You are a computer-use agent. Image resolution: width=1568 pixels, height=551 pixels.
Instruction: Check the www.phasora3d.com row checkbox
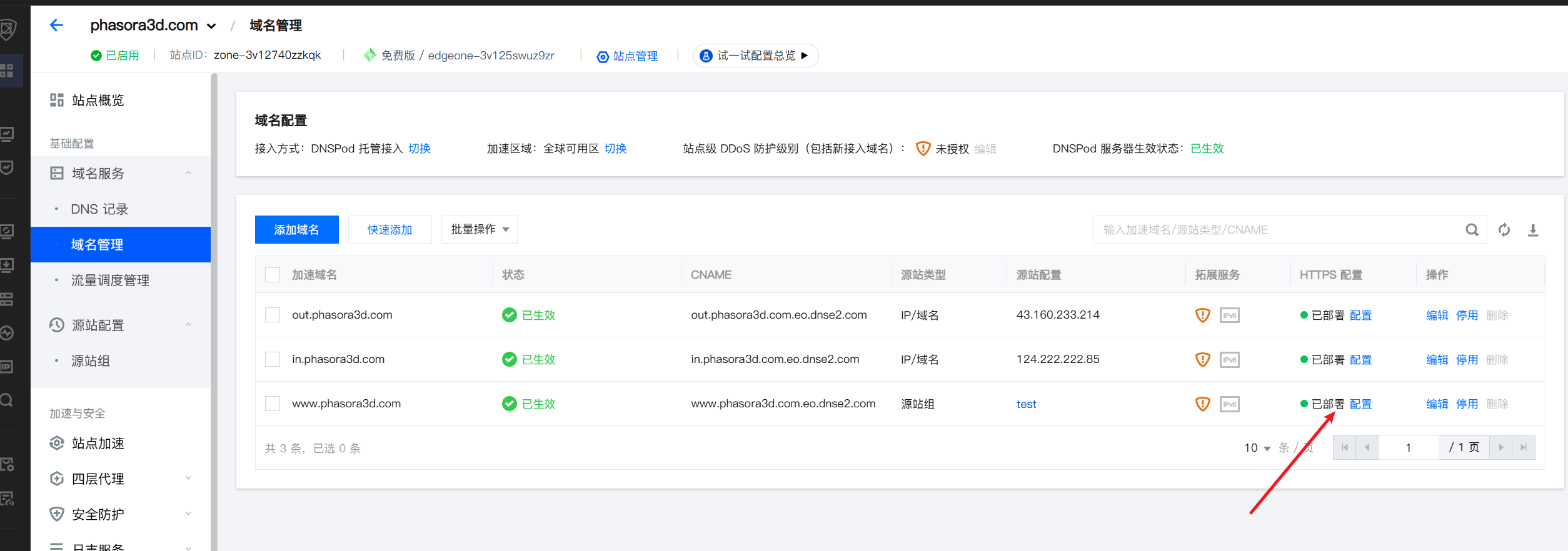coord(273,404)
